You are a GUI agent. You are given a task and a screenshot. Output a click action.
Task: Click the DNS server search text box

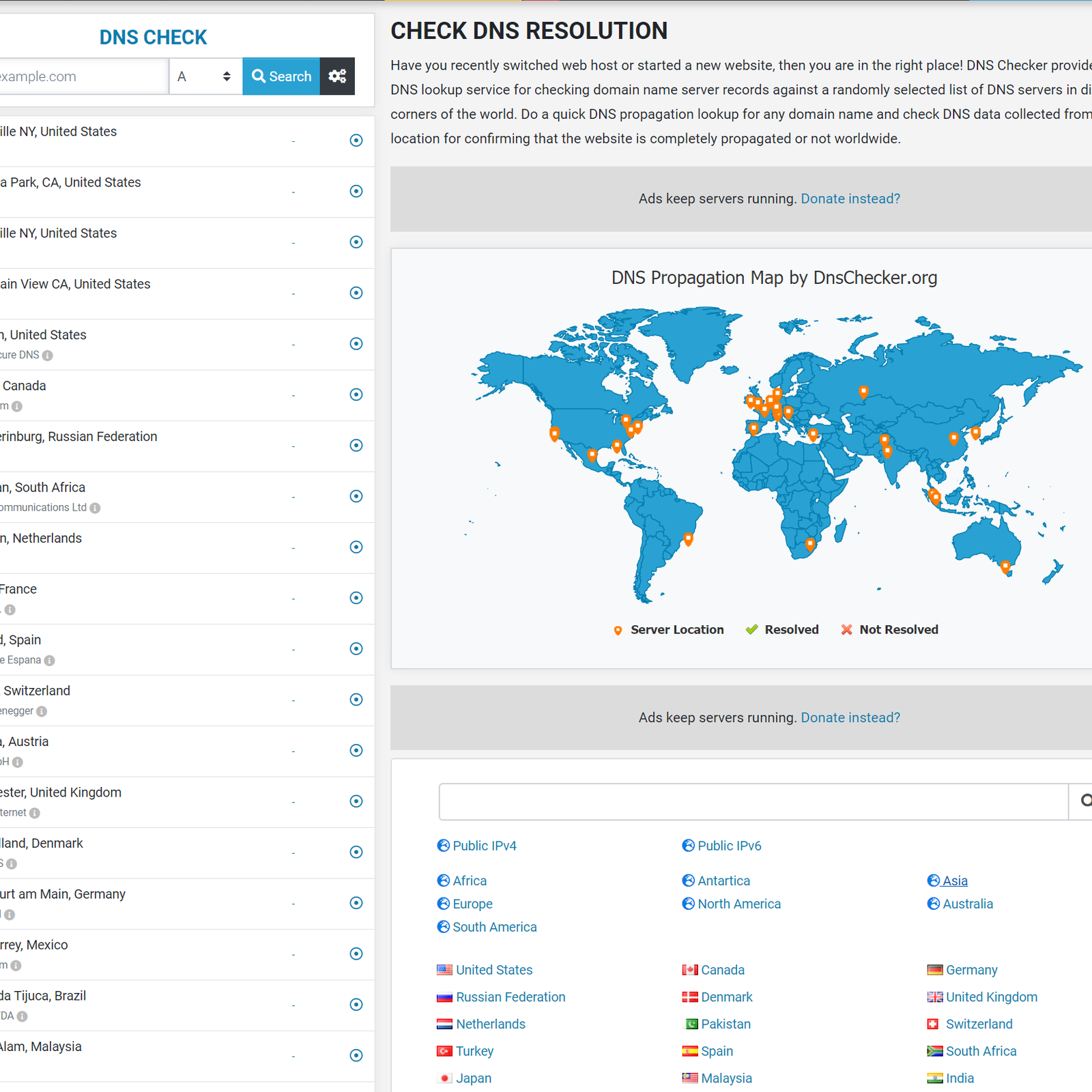[753, 802]
